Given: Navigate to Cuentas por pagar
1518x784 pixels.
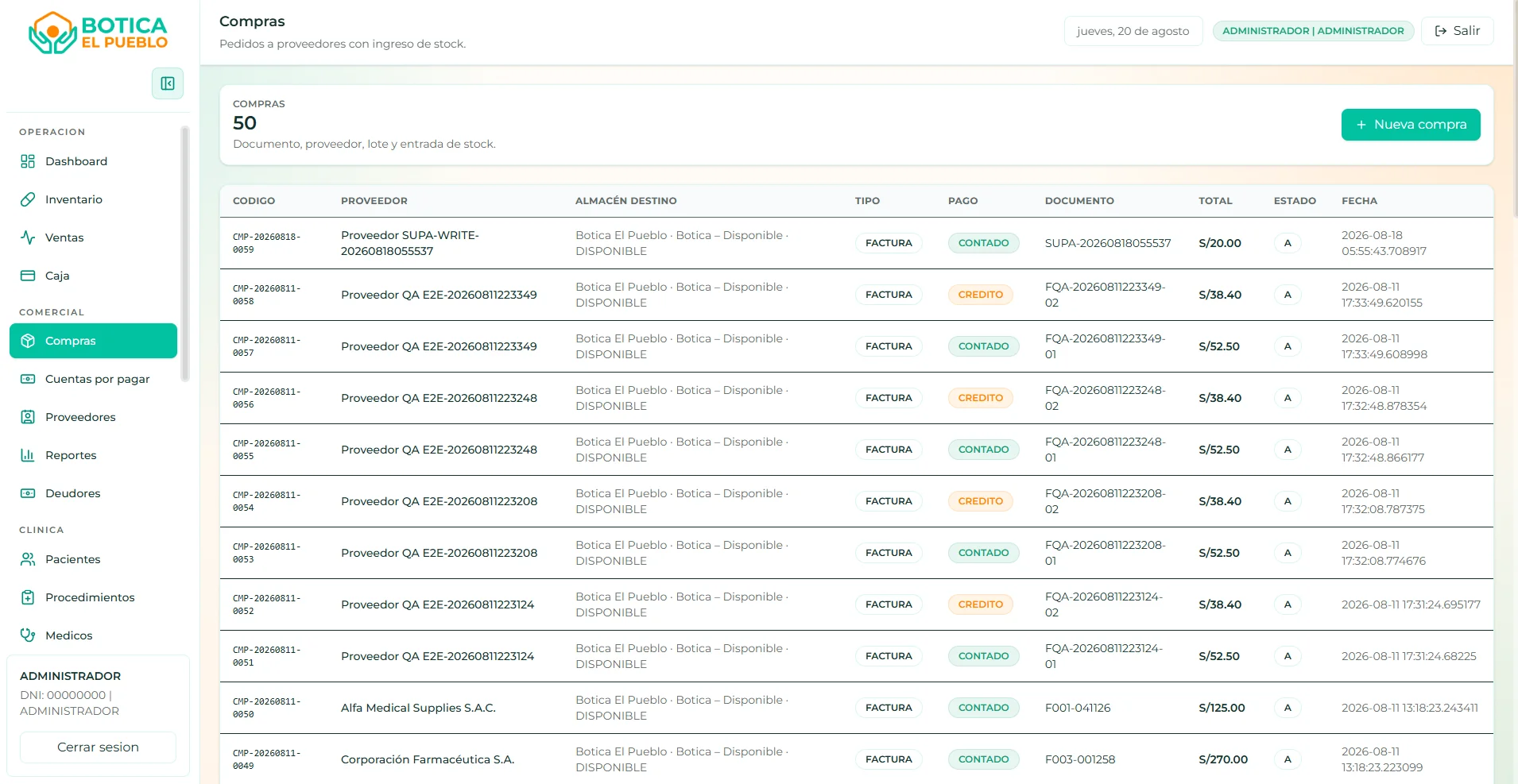Looking at the screenshot, I should 93,379.
